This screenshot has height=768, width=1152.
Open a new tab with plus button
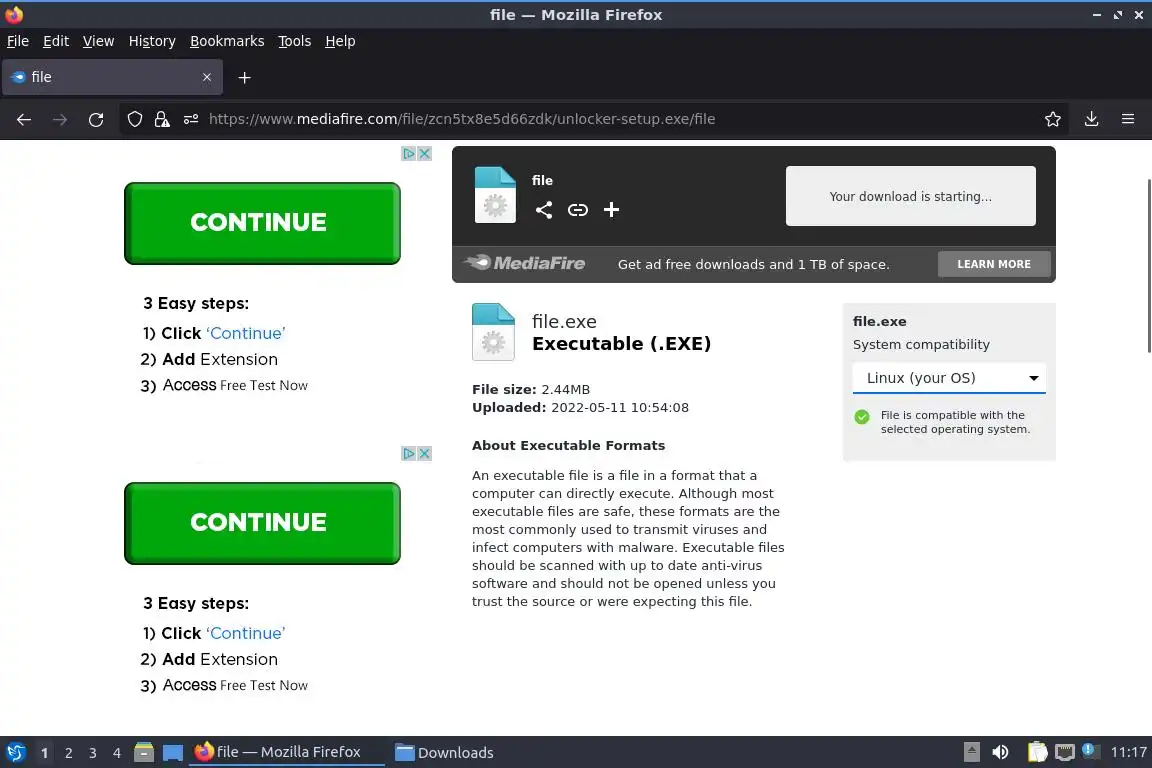point(245,77)
